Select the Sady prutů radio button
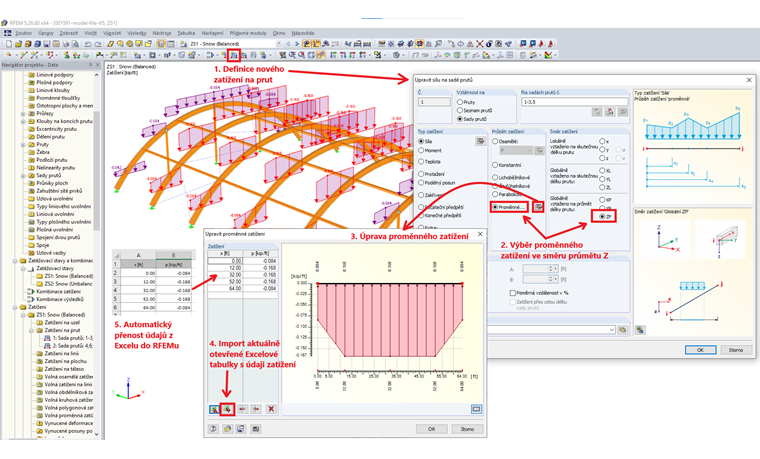 (x=460, y=119)
